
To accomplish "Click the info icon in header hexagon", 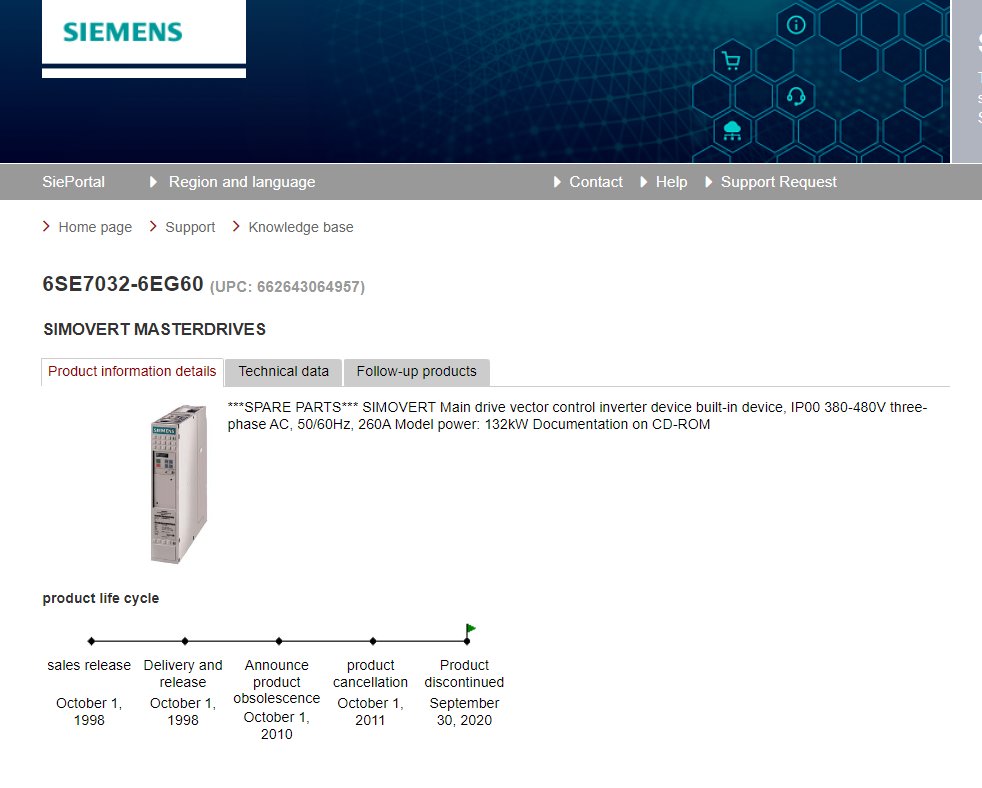I will 796,25.
